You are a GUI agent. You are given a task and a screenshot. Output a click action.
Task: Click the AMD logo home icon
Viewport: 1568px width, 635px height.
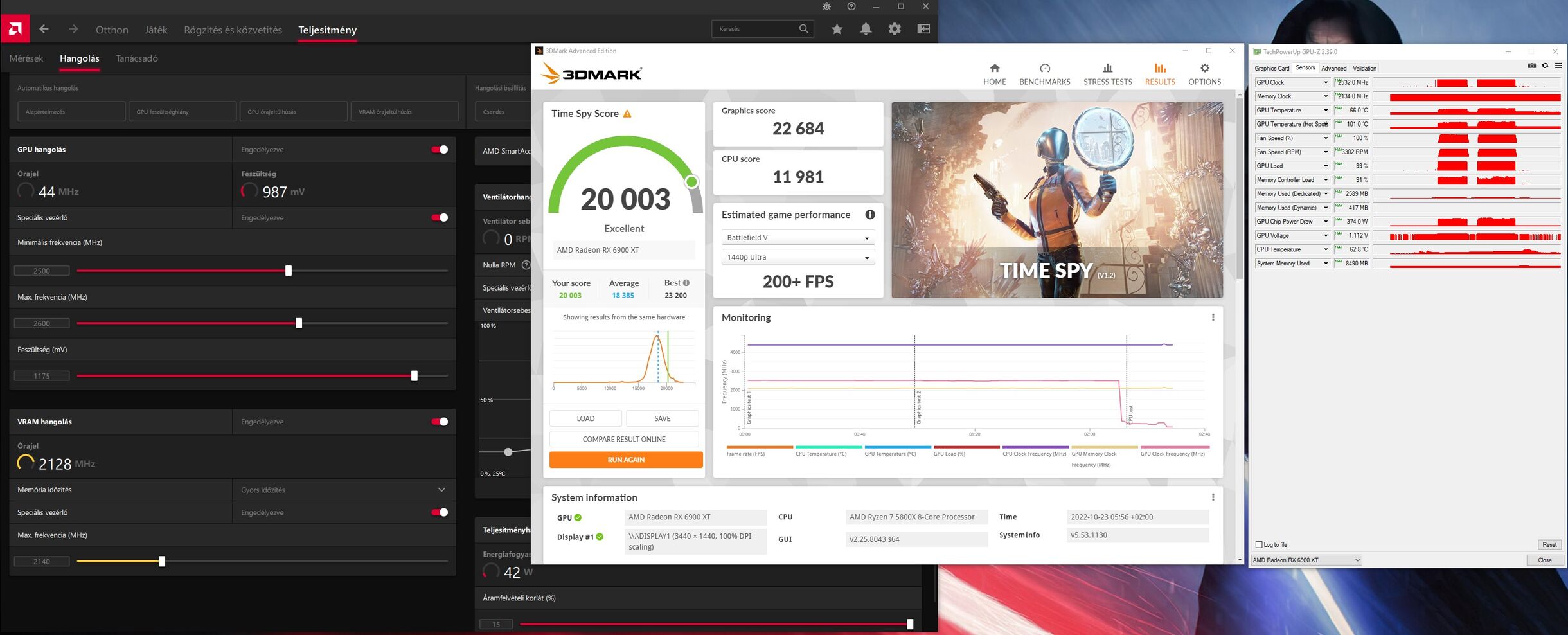click(x=15, y=29)
